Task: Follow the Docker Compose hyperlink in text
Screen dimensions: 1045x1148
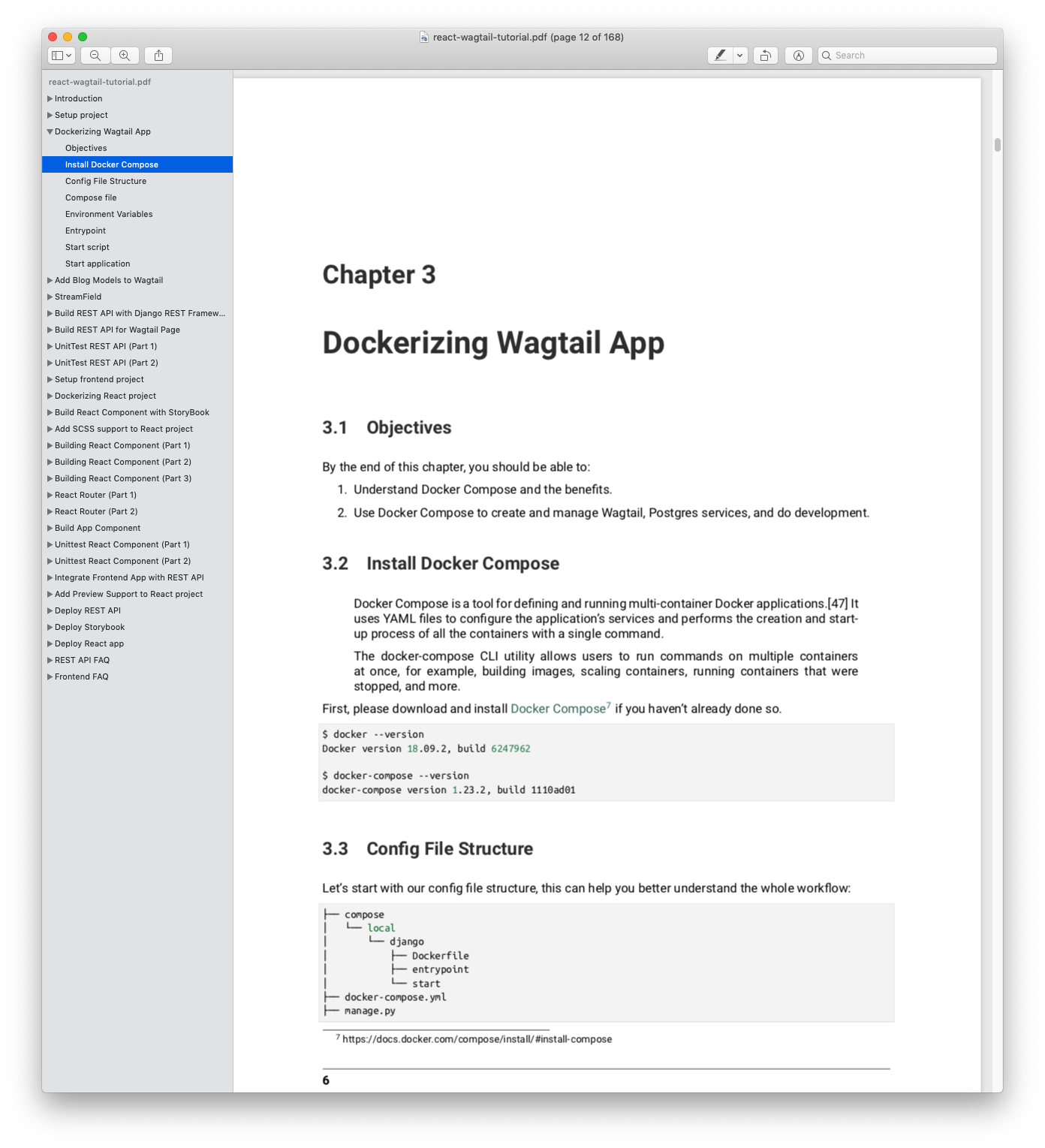Action: tap(558, 709)
